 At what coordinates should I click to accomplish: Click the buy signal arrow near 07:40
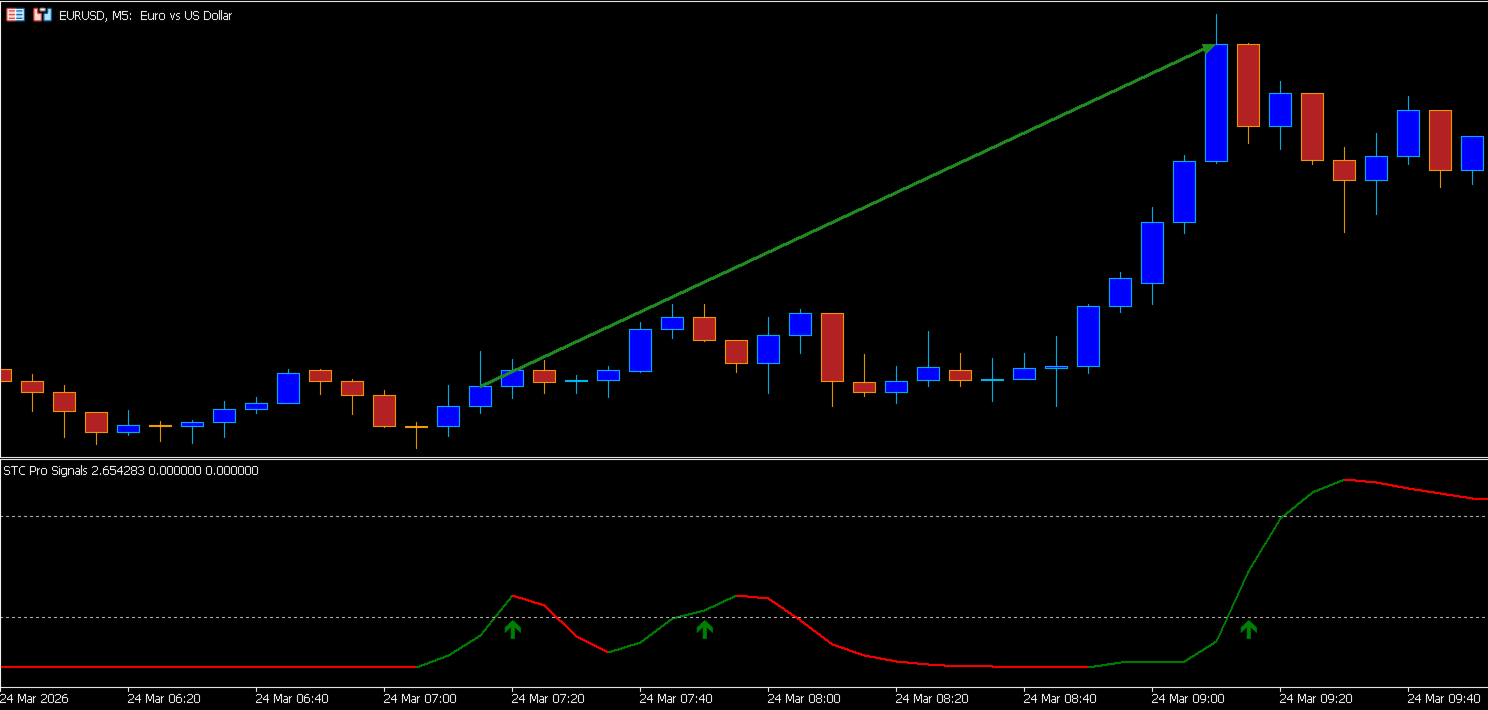(705, 629)
